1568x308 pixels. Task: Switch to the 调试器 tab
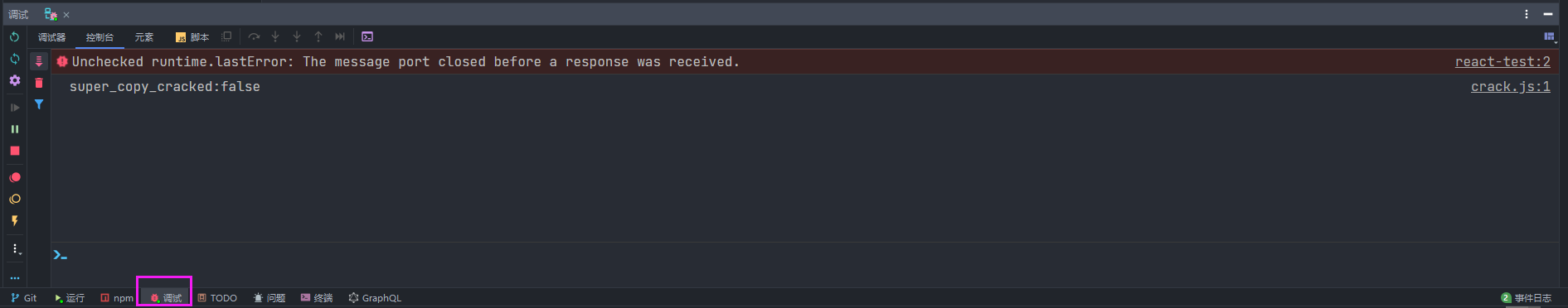coord(51,37)
